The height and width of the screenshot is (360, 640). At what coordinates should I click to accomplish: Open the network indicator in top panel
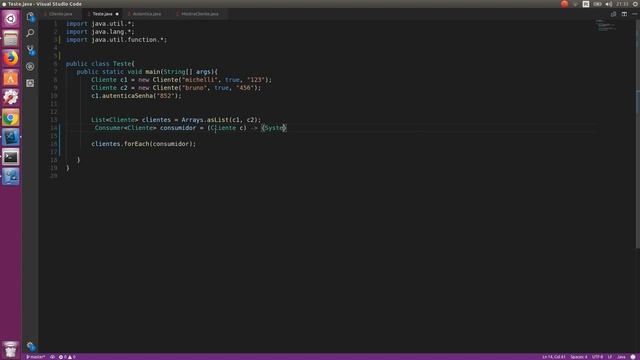coord(576,4)
